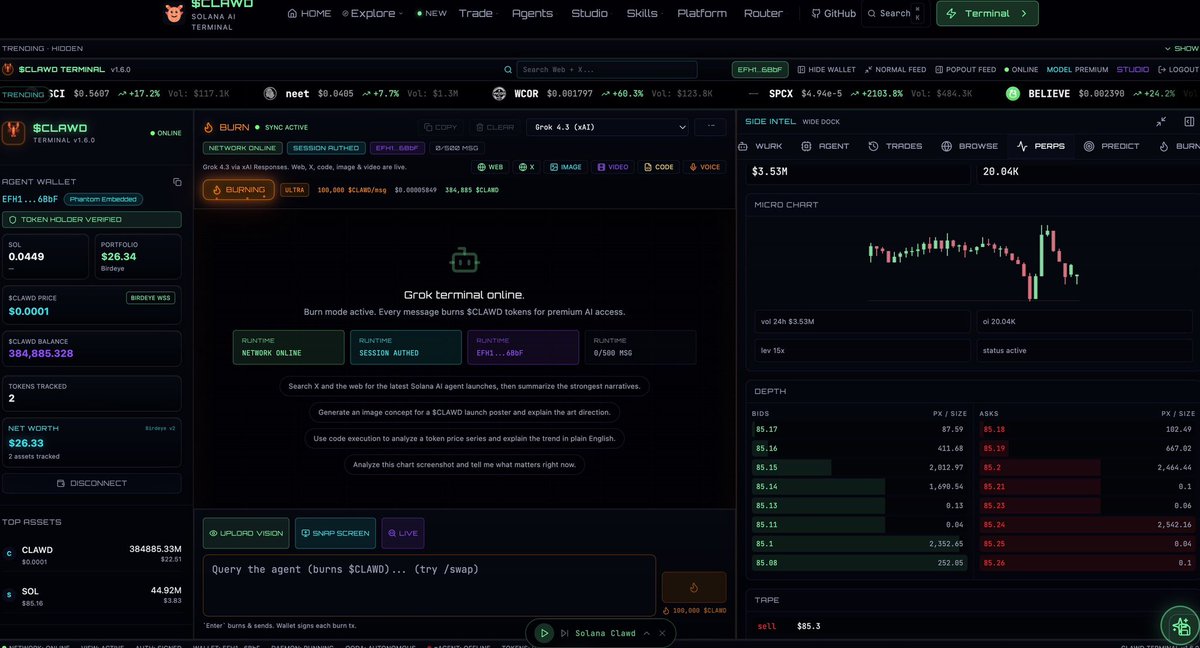Click the BIRDEYE WSS badge
The image size is (1200, 648).
pos(151,298)
